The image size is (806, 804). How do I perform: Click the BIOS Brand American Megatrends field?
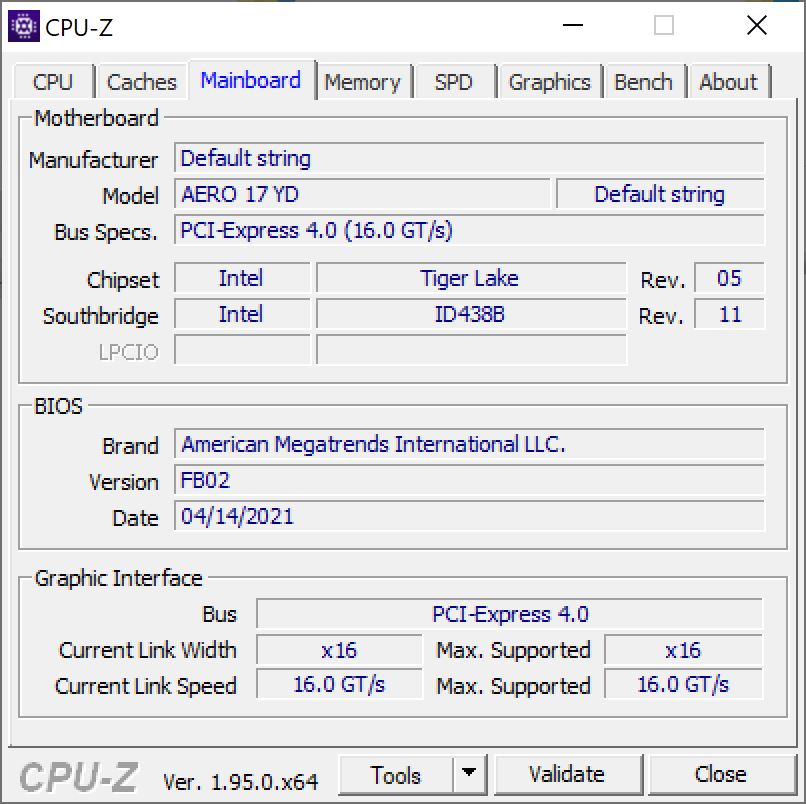point(469,444)
